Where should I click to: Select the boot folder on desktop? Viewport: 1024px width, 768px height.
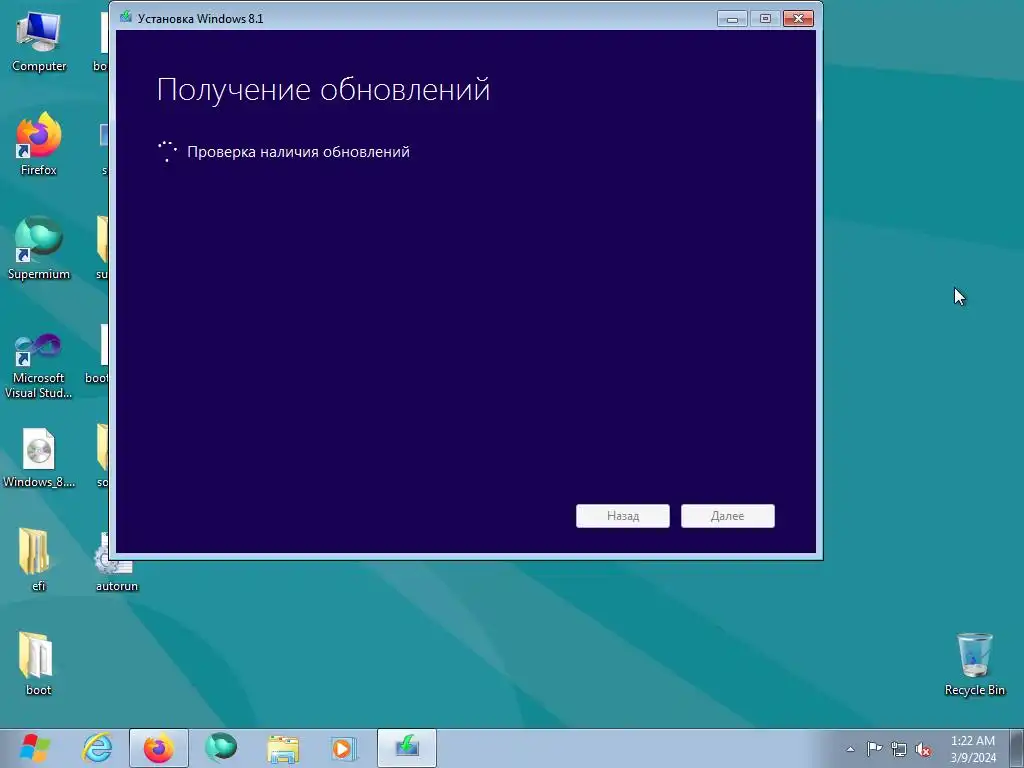pyautogui.click(x=37, y=664)
